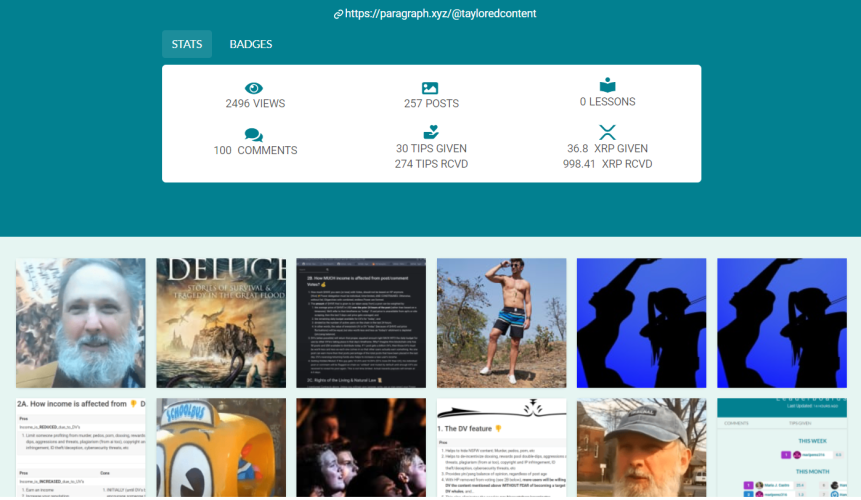Open the leaderboard screenshot post thumbnail
This screenshot has width=861, height=500.
click(782, 448)
